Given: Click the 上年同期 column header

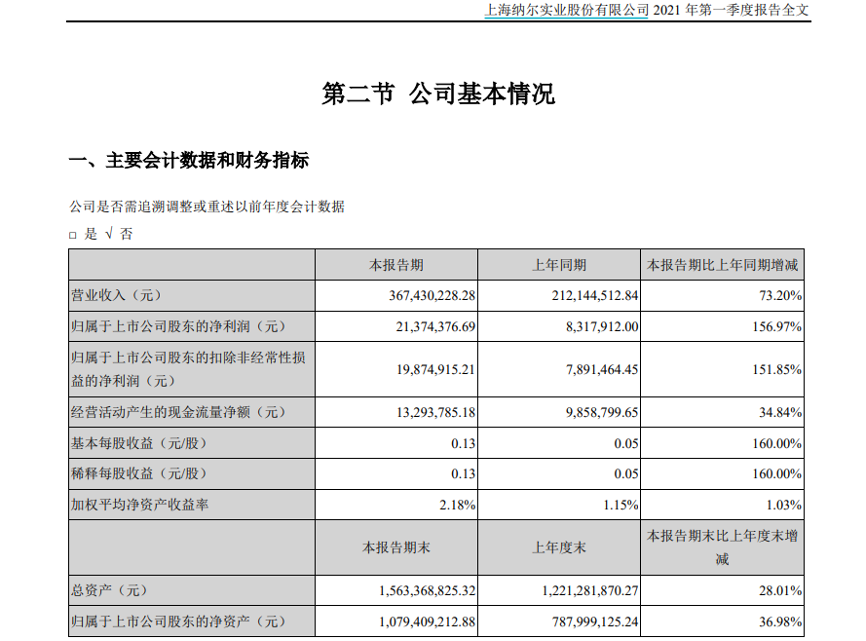Looking at the screenshot, I should click(559, 265).
